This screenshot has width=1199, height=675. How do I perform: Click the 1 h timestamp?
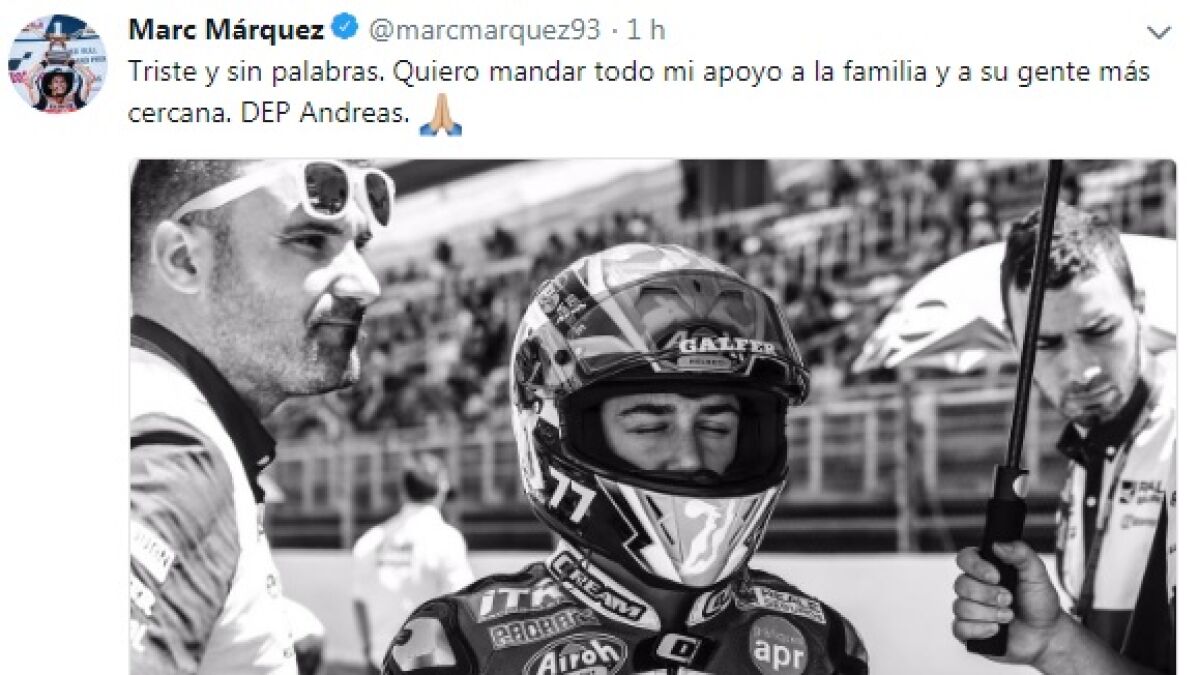pos(645,30)
